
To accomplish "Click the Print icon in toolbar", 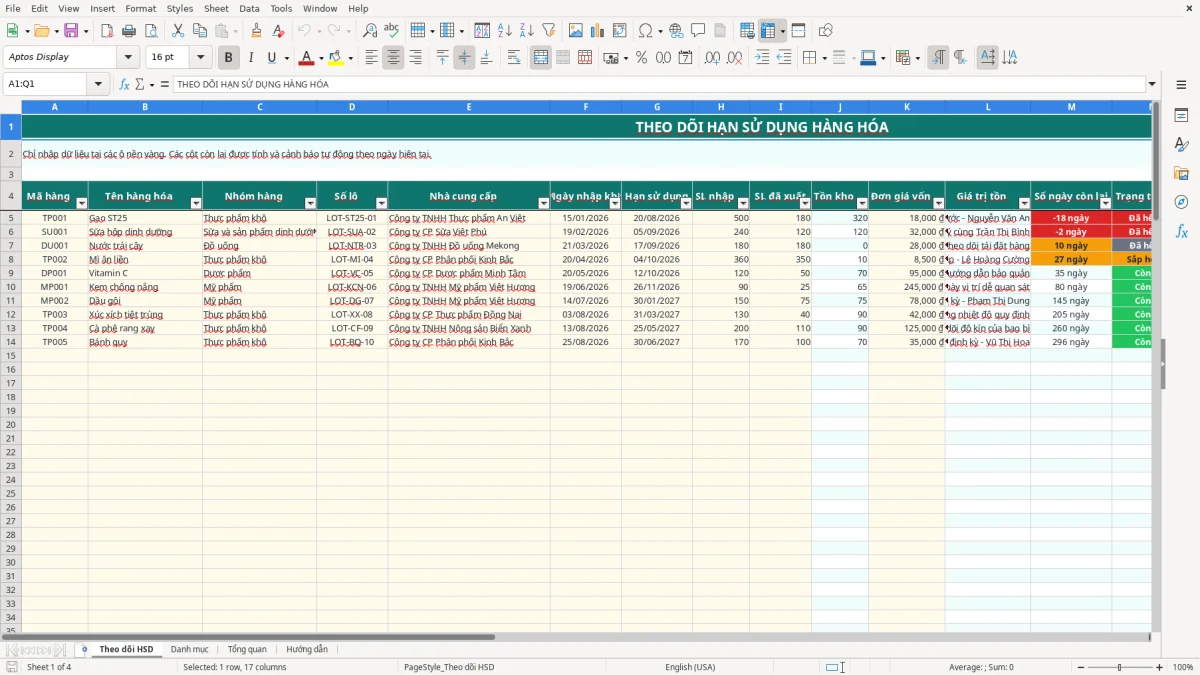I will (x=129, y=31).
